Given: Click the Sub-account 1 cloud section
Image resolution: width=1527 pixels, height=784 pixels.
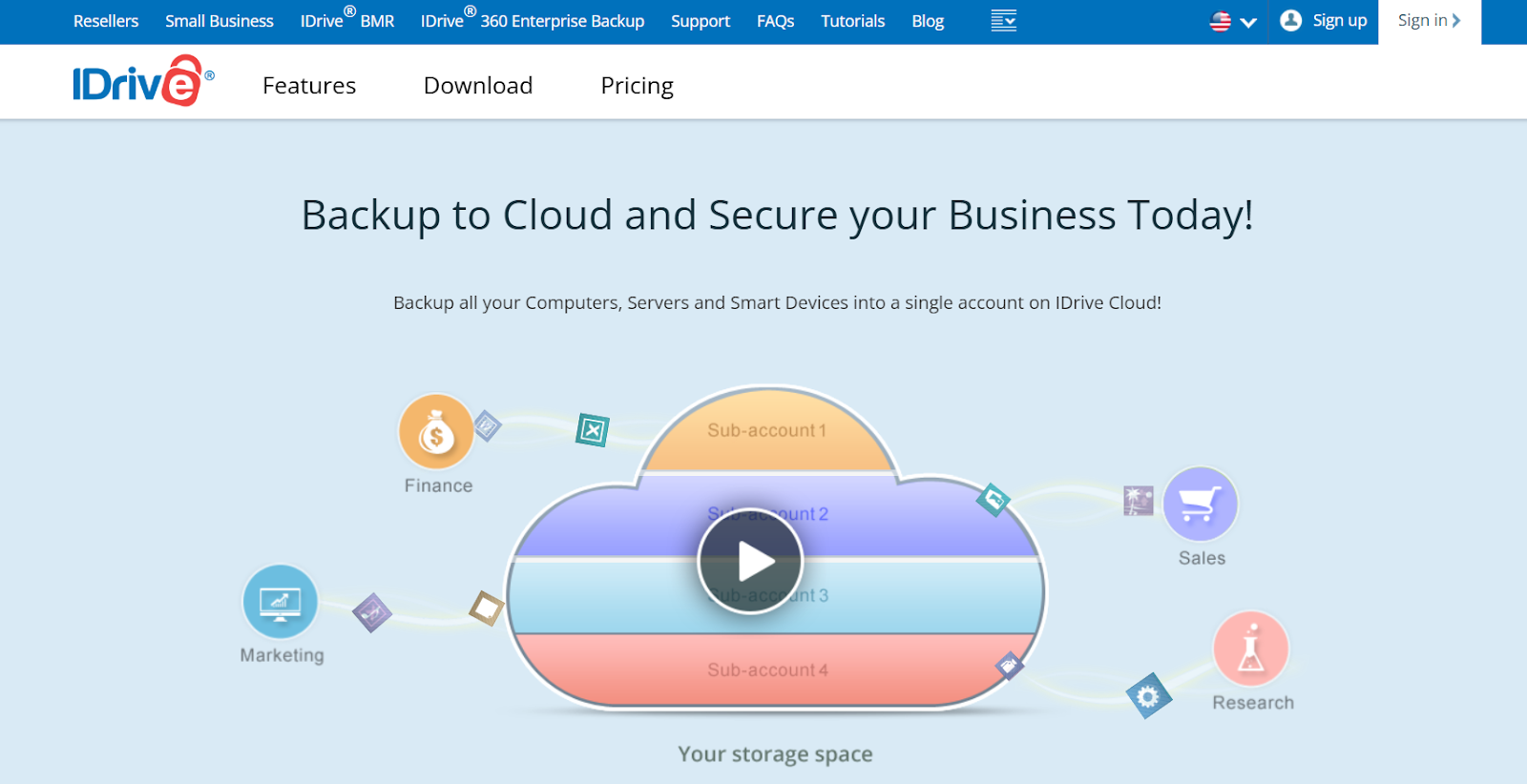Looking at the screenshot, I should click(x=767, y=430).
